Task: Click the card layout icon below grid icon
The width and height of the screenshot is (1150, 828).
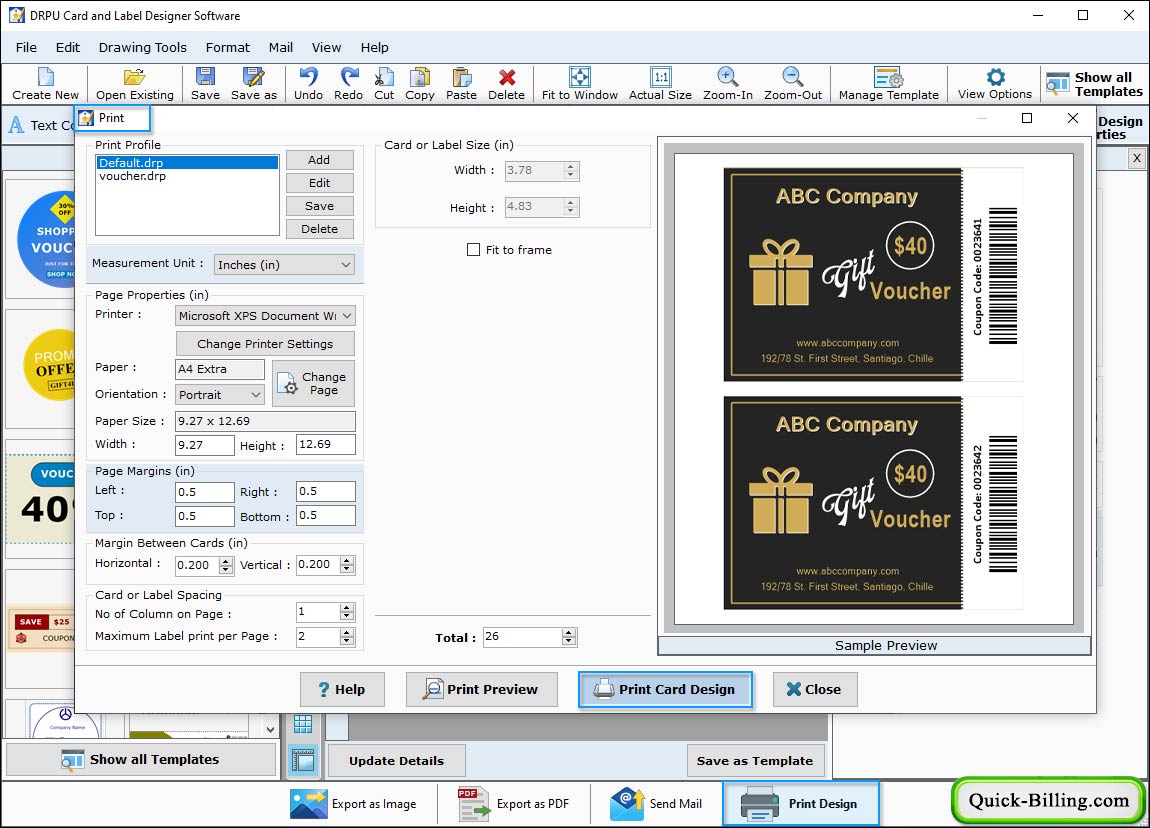Action: (x=303, y=761)
